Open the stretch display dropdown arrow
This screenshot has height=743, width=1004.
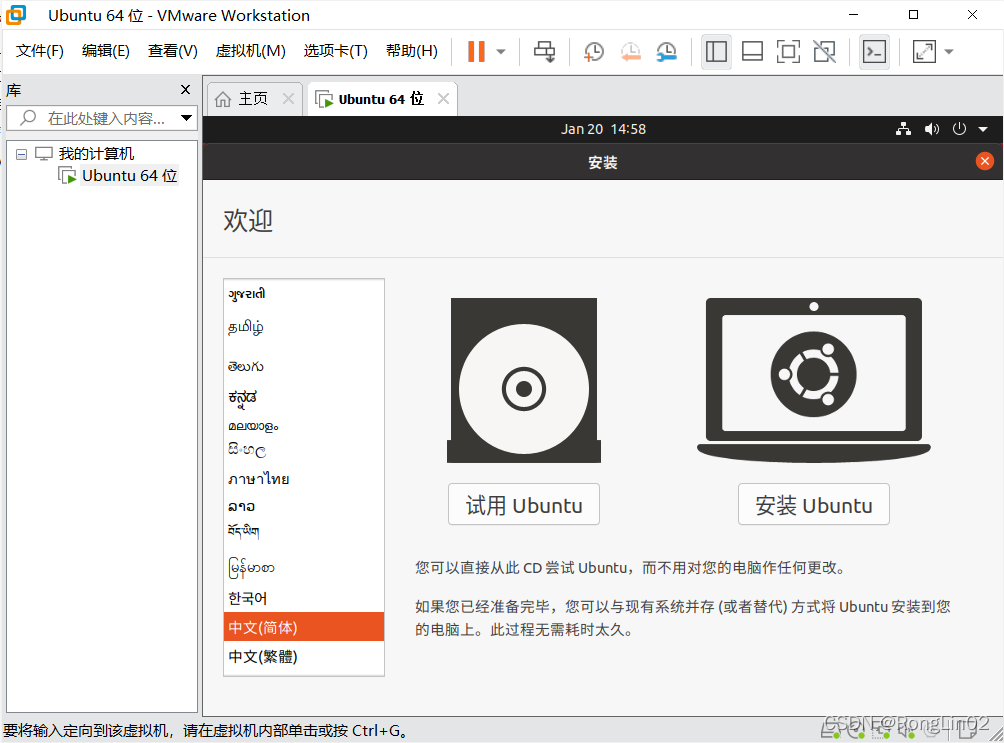949,52
